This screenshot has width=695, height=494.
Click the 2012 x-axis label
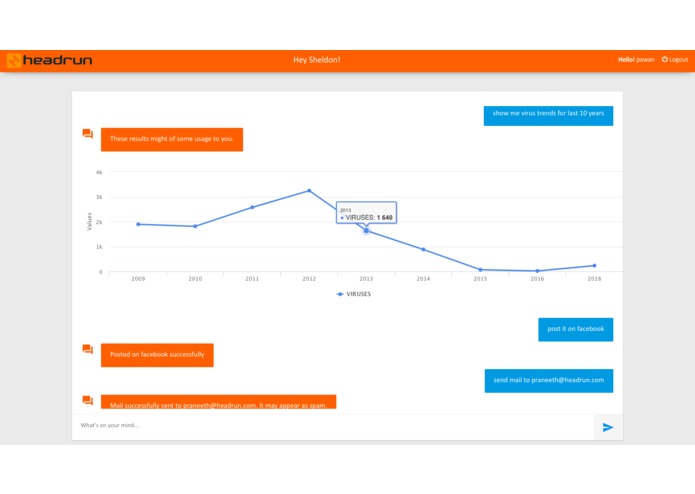click(309, 279)
